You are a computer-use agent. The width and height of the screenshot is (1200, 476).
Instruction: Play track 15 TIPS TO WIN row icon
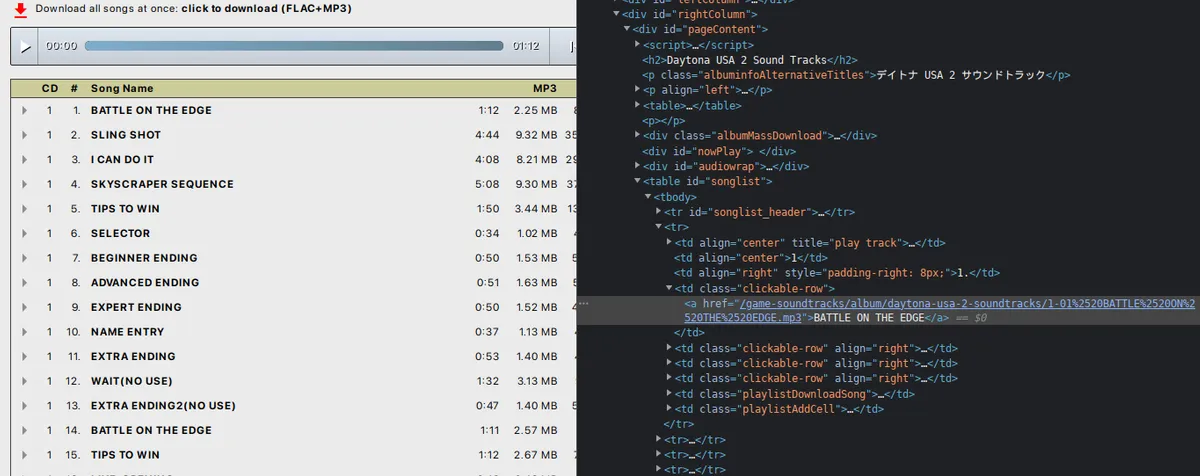pyautogui.click(x=24, y=455)
